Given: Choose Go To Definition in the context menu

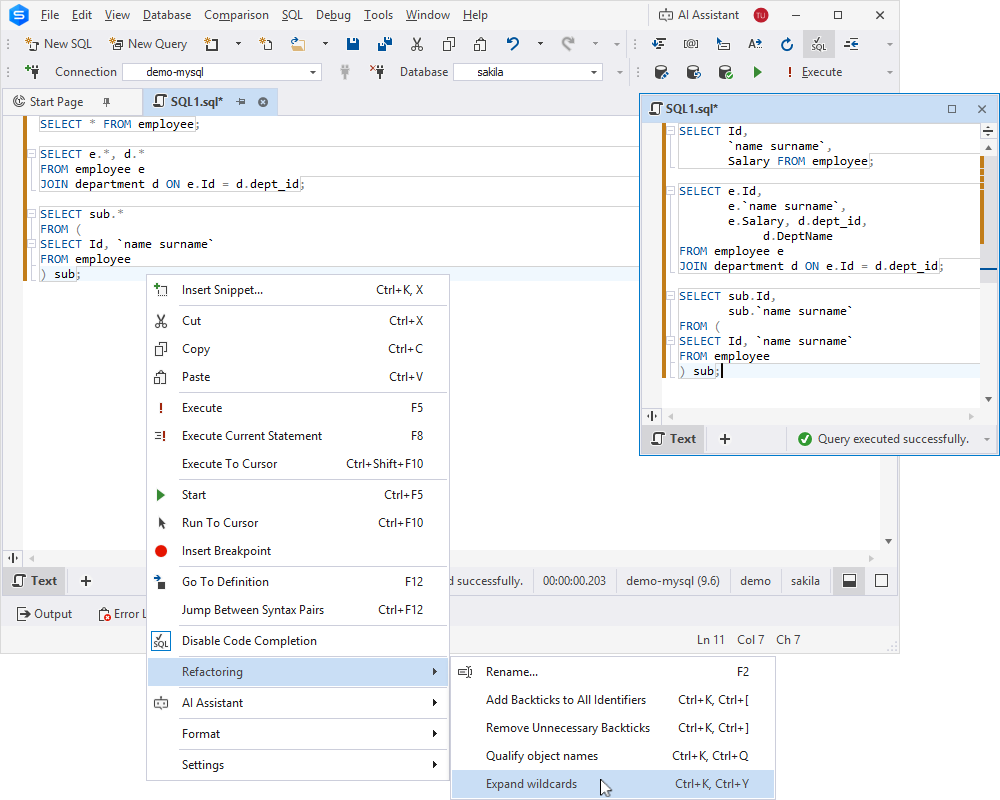Looking at the screenshot, I should [298, 582].
